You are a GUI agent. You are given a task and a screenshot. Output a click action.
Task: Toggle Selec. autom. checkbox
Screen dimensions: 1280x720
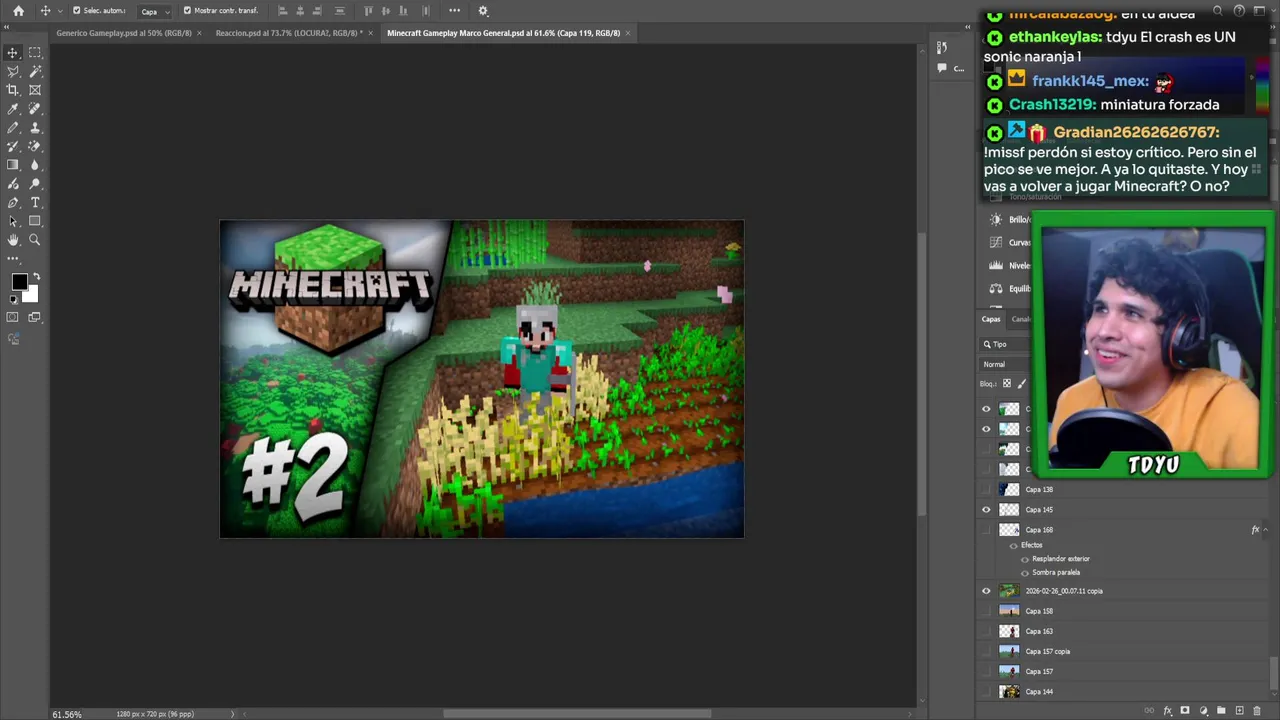77,11
